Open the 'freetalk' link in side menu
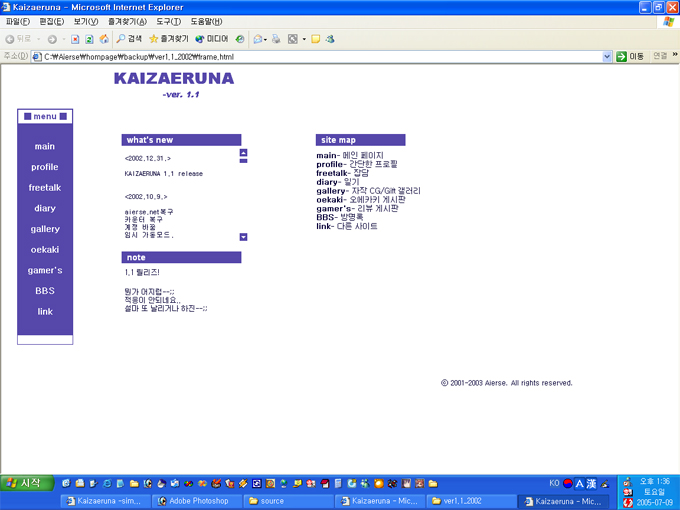 [x=45, y=188]
